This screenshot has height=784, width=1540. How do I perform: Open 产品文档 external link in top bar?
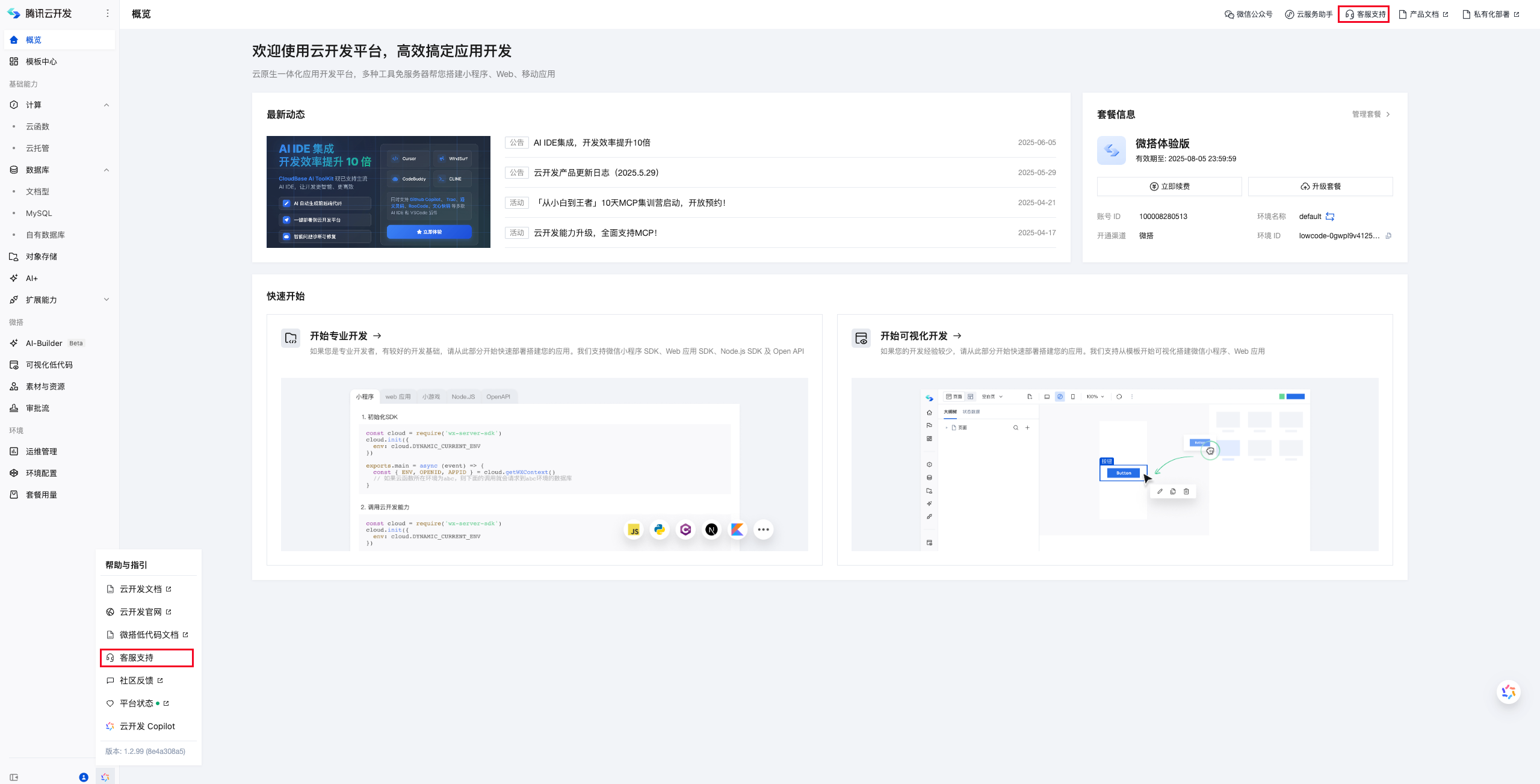pos(1423,14)
